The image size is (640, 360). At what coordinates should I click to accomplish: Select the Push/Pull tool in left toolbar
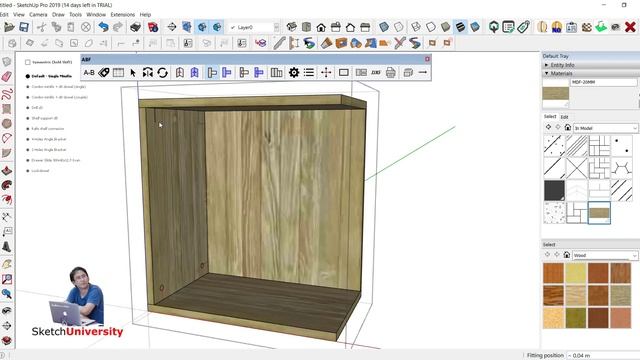7,171
